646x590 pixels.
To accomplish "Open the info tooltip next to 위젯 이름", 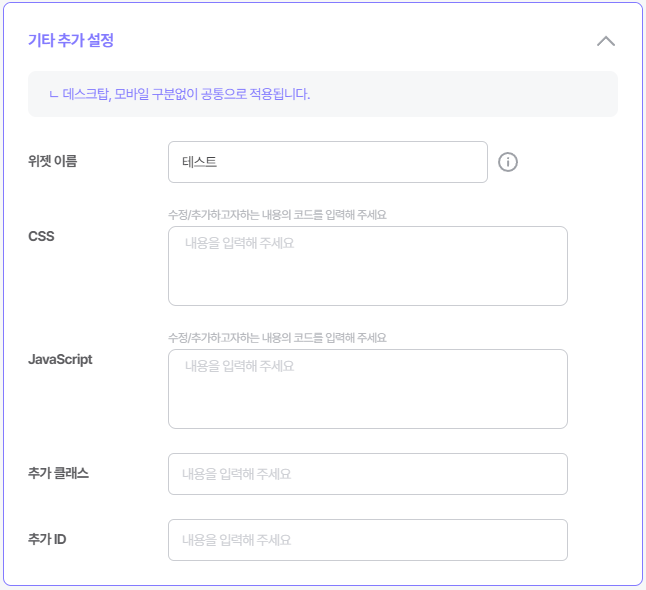I will [x=508, y=162].
